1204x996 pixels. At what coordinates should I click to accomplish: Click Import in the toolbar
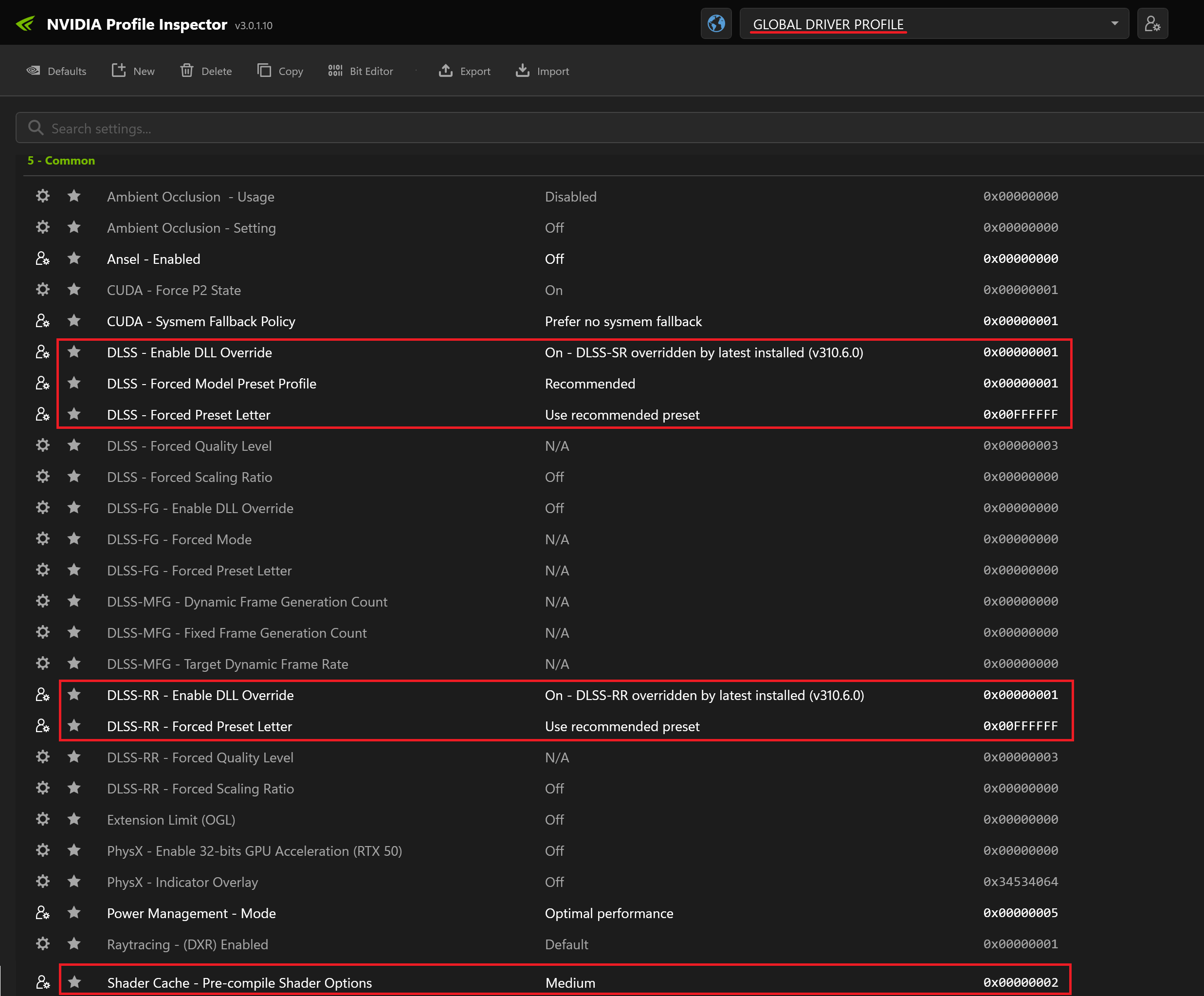[542, 71]
